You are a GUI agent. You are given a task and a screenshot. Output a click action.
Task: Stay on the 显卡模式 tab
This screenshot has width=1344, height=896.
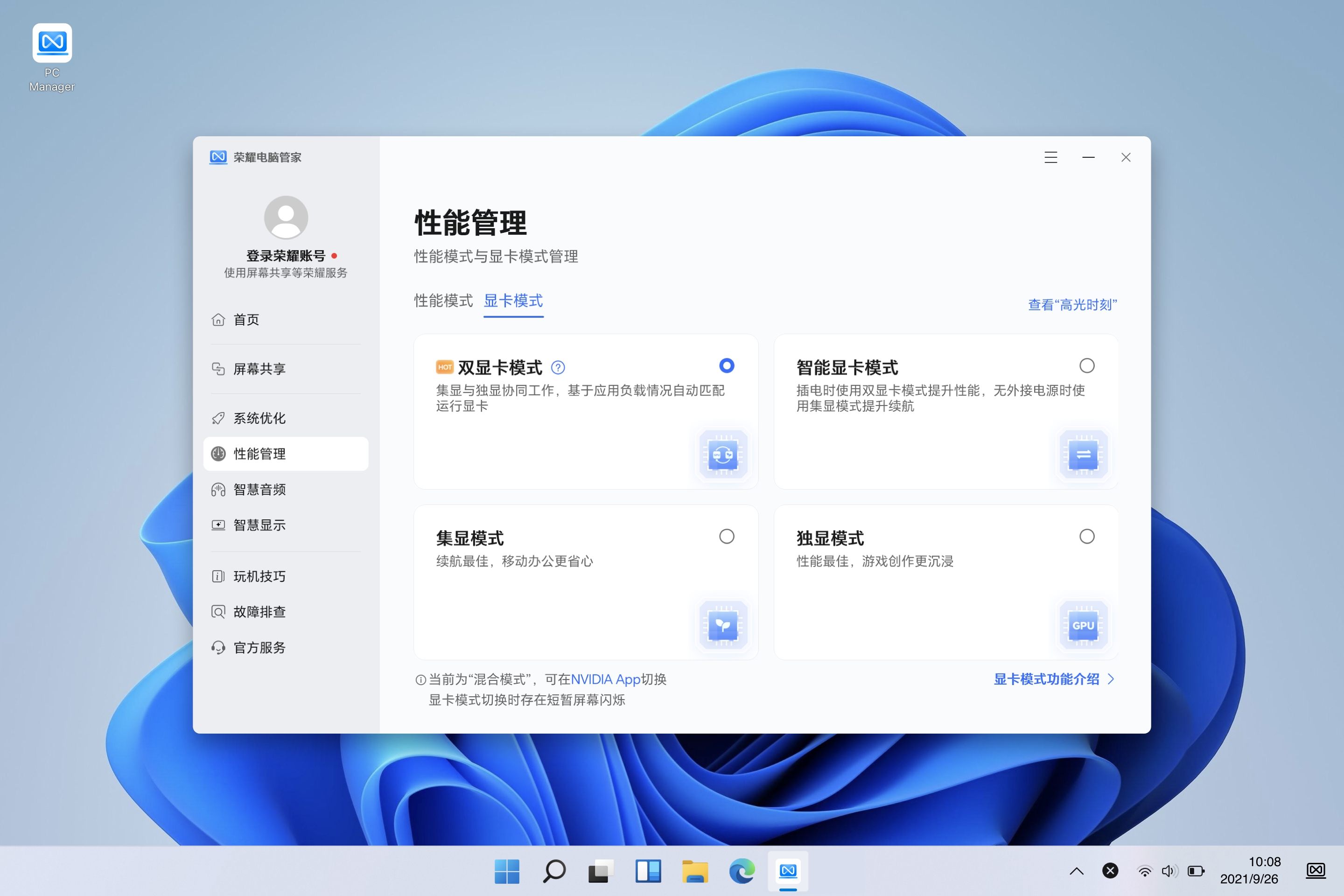[513, 301]
